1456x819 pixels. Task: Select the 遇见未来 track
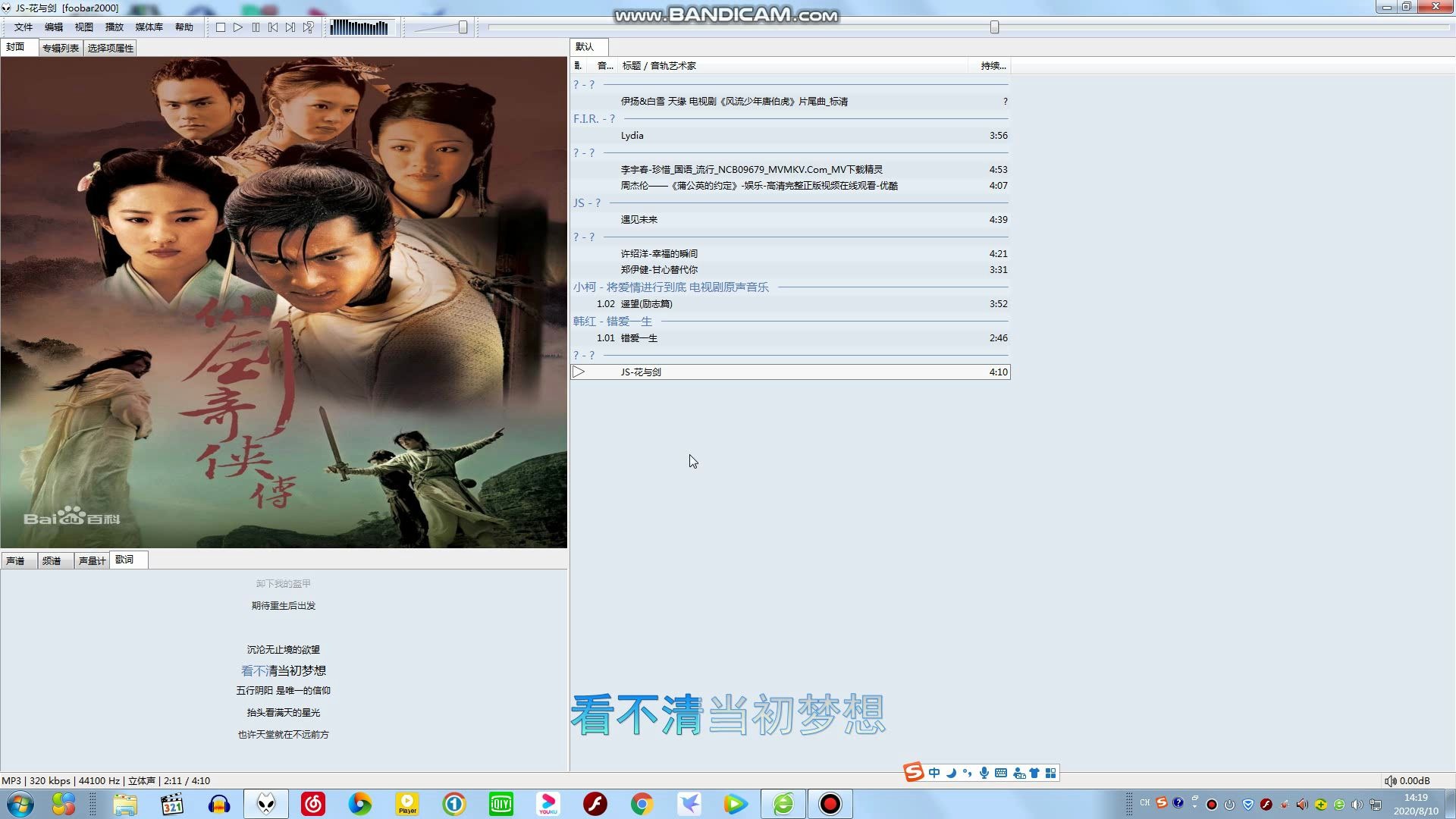tap(790, 220)
